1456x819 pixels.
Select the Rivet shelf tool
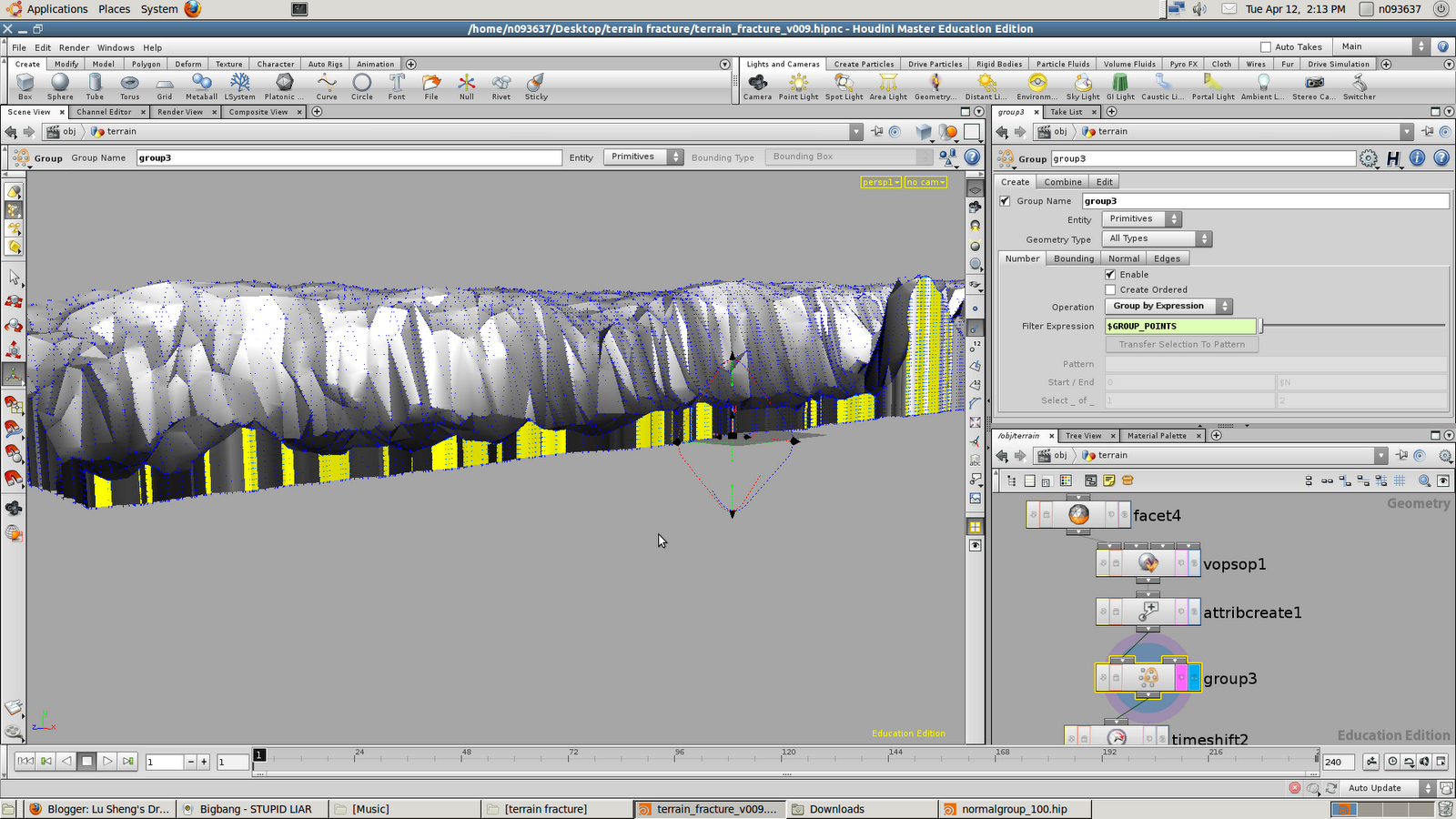tap(501, 86)
